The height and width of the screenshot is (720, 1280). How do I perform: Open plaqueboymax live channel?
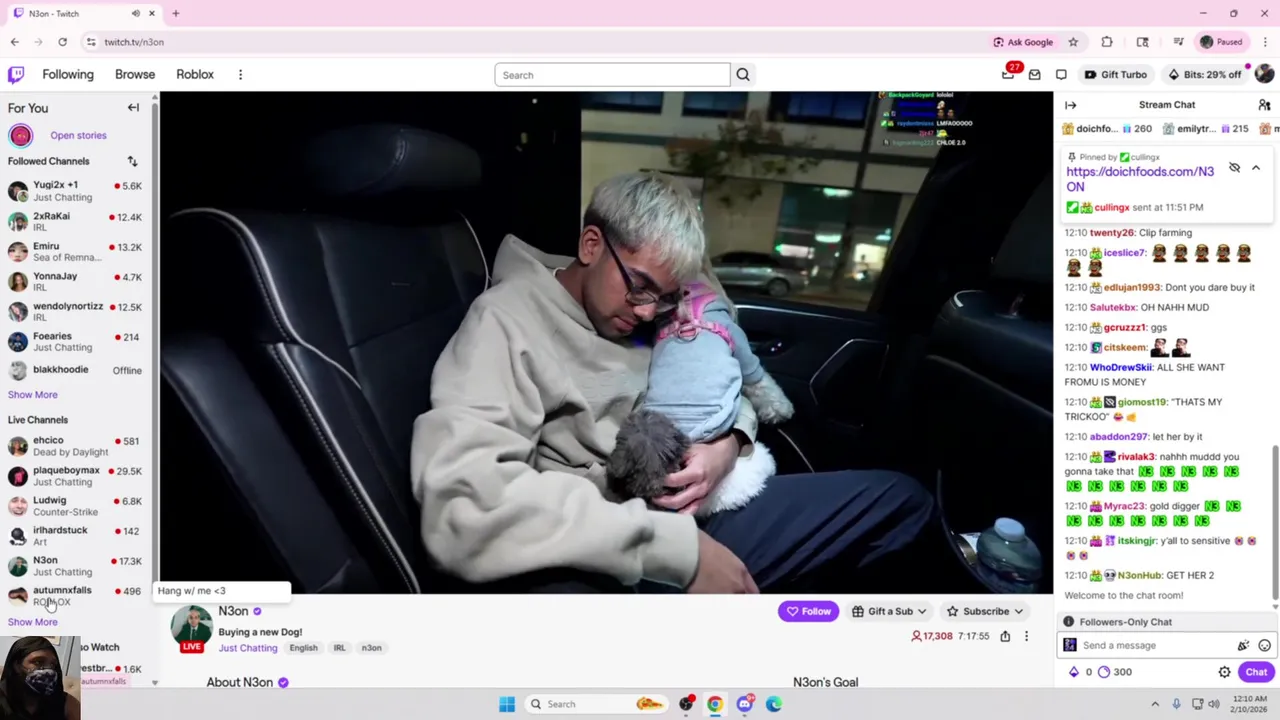tap(76, 476)
